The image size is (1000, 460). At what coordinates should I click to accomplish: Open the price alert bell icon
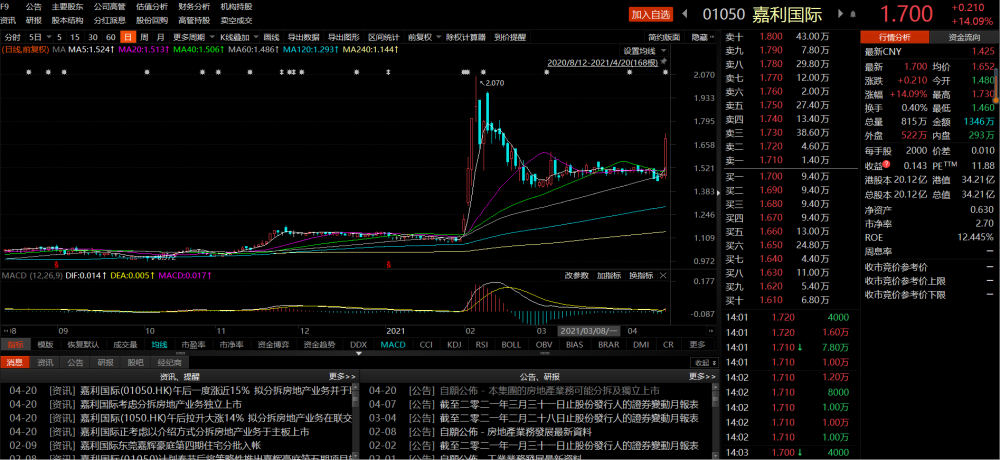(853, 13)
